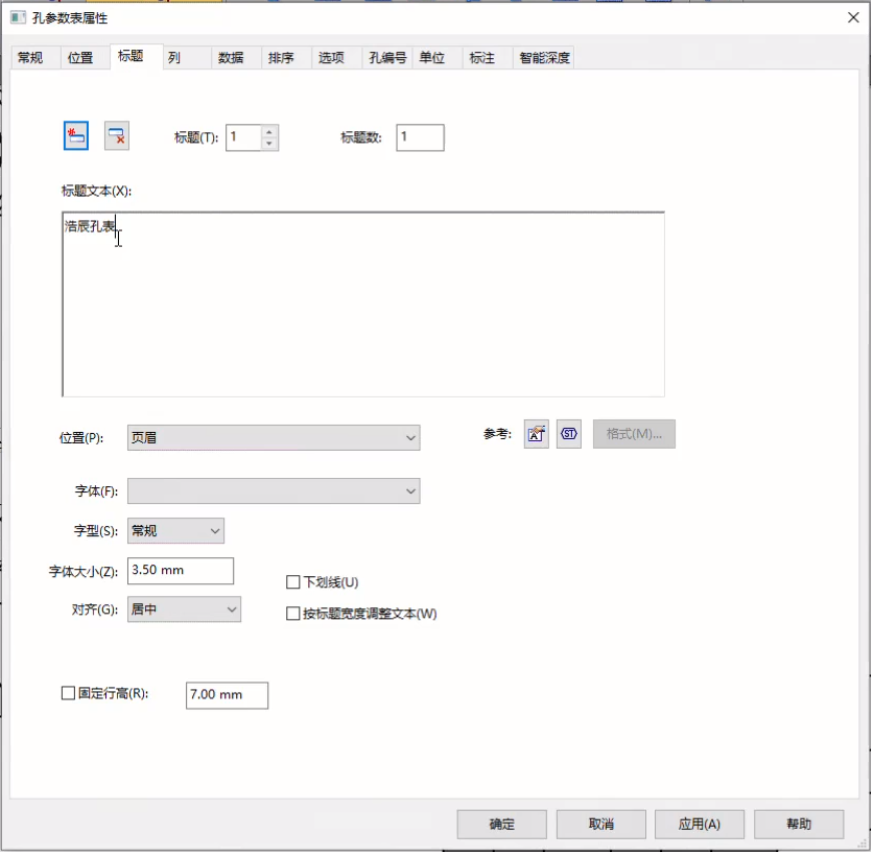Click the delete title icon
Viewport: 871px width, 852px height.
[x=117, y=136]
